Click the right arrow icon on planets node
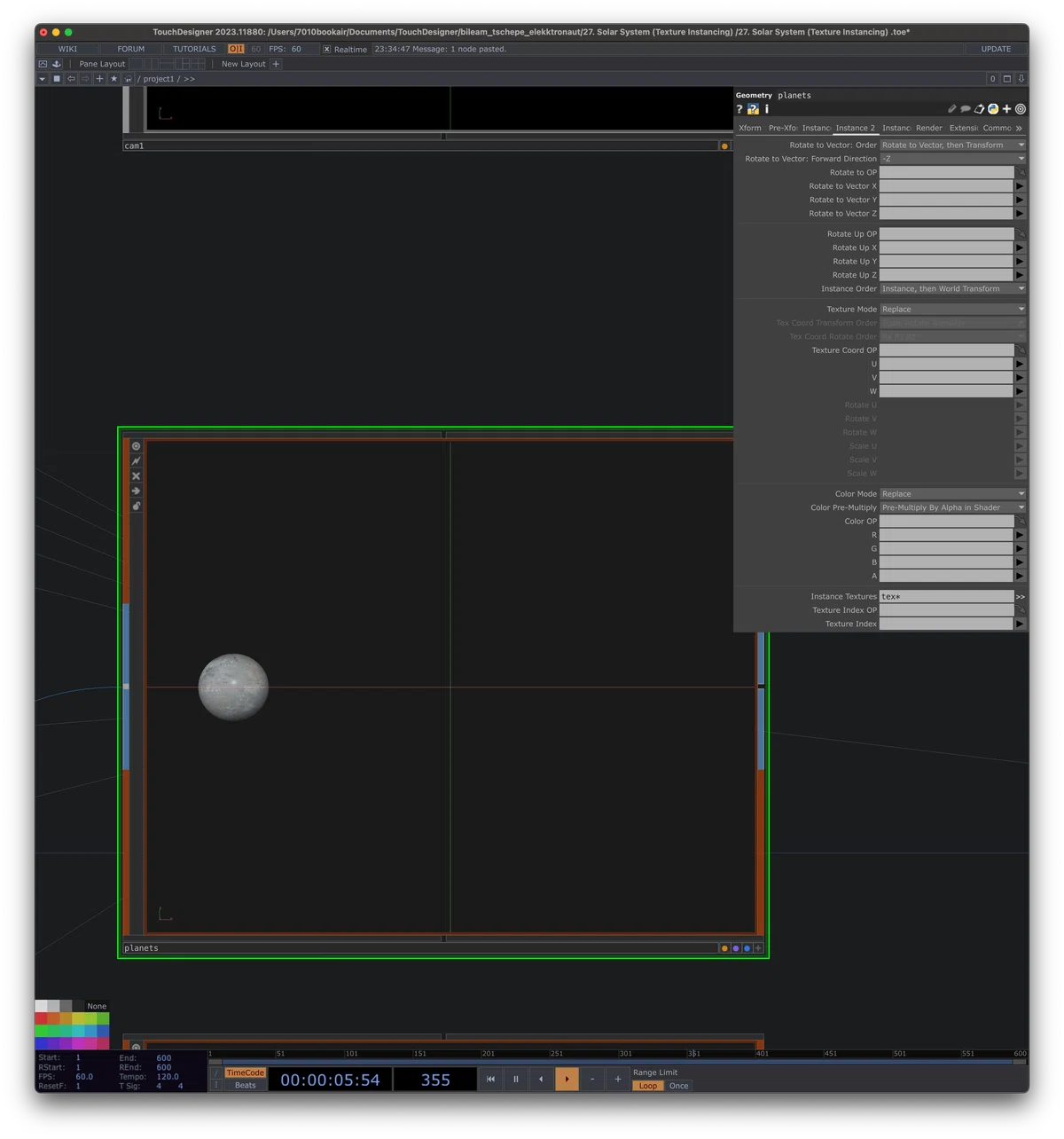Viewport: 1064px width, 1139px height. pos(137,491)
